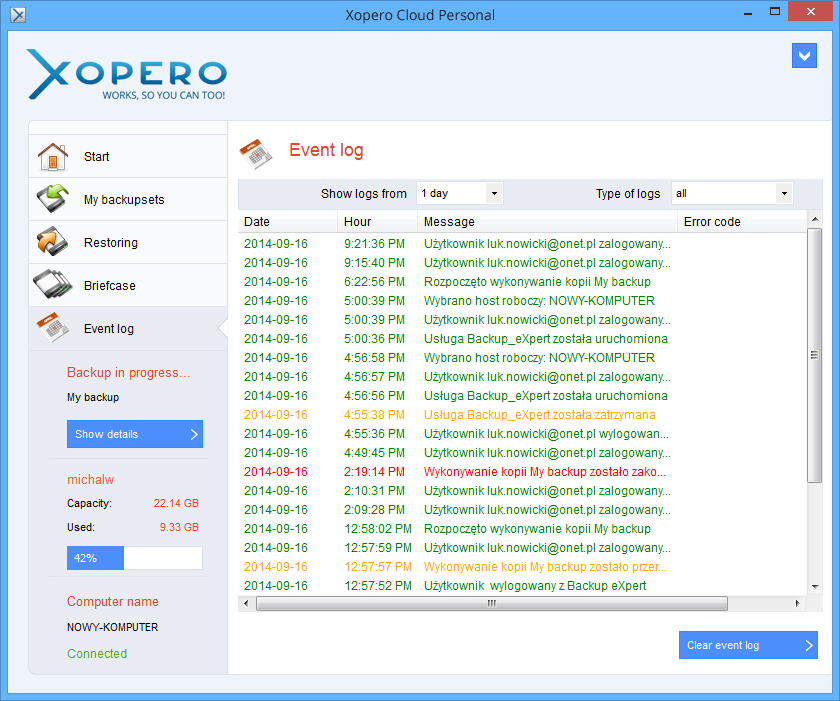Select the 6:22:56 PM Rozpoczęto wykonywanie kopii entry
This screenshot has height=701, width=840.
(x=522, y=282)
